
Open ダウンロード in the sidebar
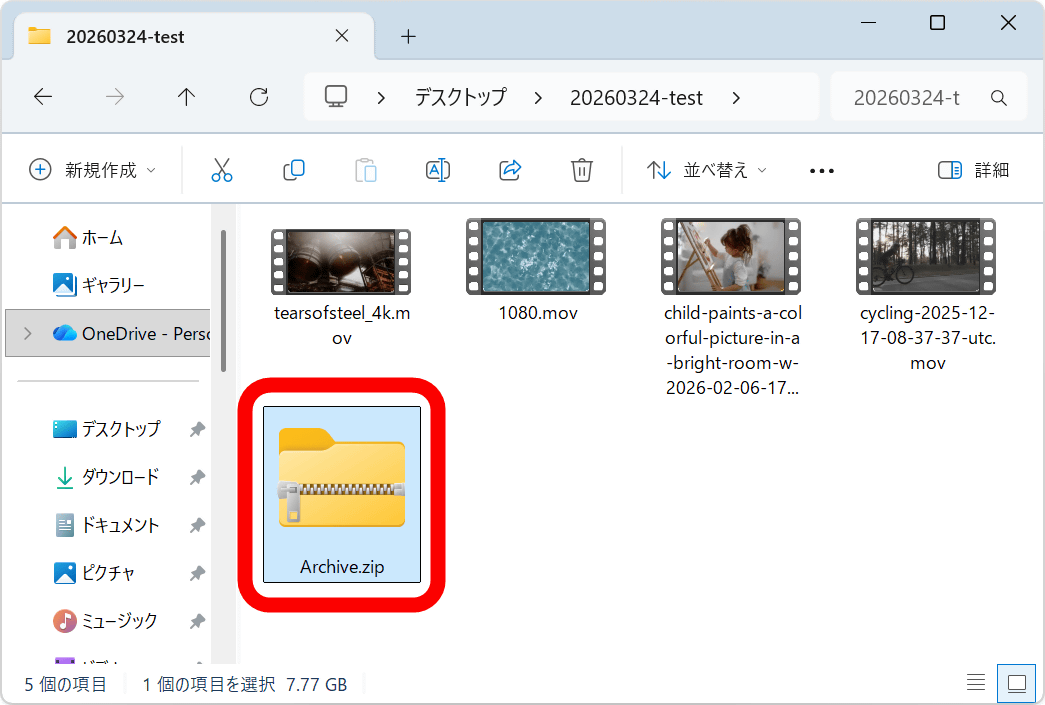click(x=107, y=477)
